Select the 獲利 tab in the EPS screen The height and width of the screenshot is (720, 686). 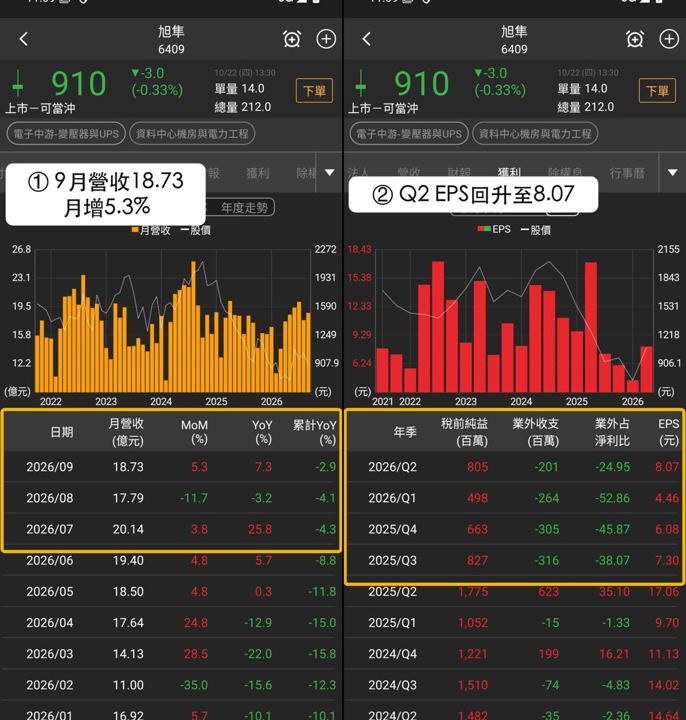(x=509, y=171)
